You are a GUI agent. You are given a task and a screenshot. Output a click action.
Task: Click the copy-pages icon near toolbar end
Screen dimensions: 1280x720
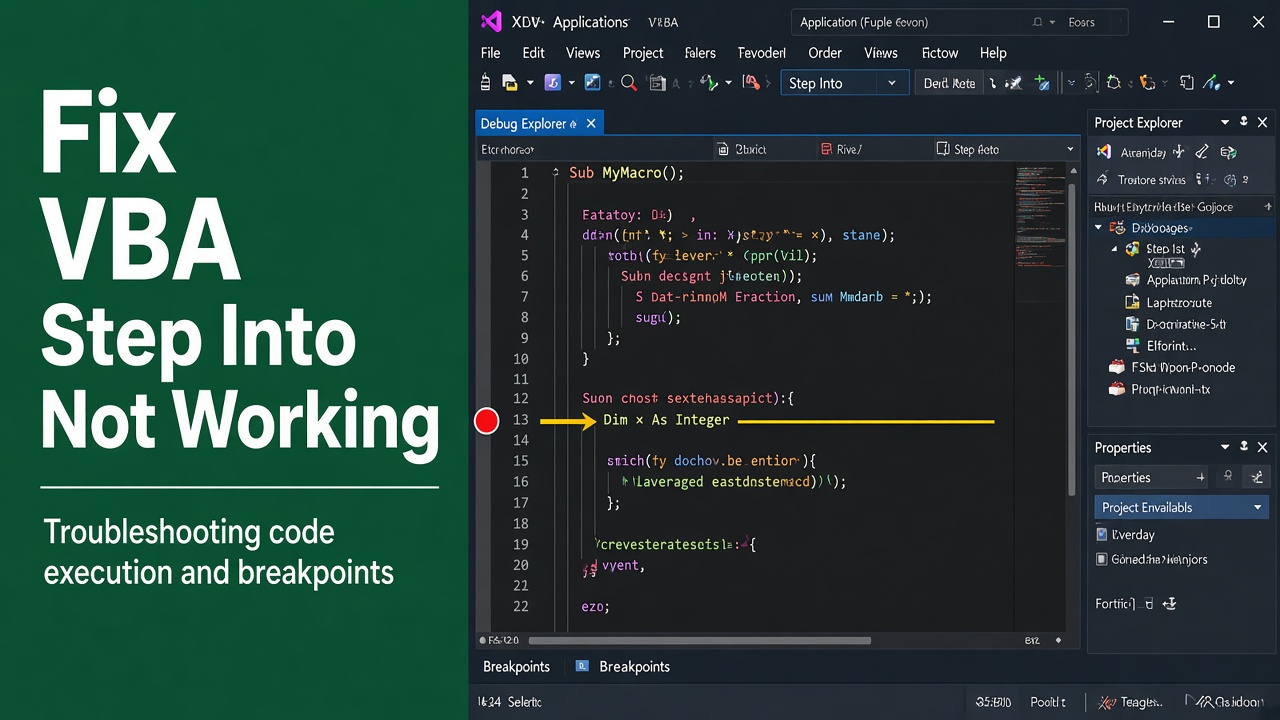1187,83
